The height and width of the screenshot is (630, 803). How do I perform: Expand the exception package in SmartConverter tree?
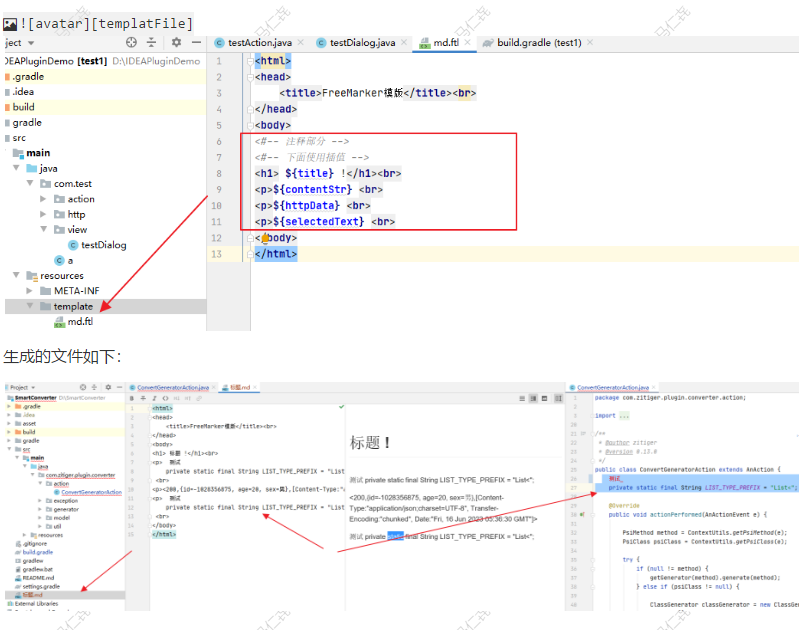[x=40, y=501]
